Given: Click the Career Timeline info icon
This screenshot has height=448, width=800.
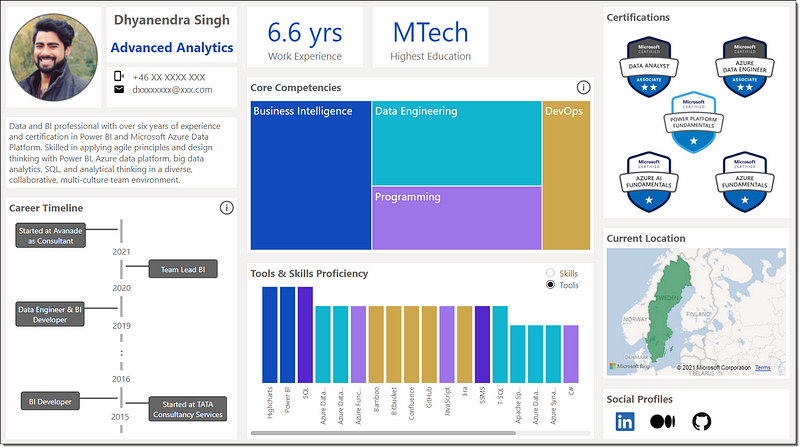Looking at the screenshot, I should (x=227, y=207).
